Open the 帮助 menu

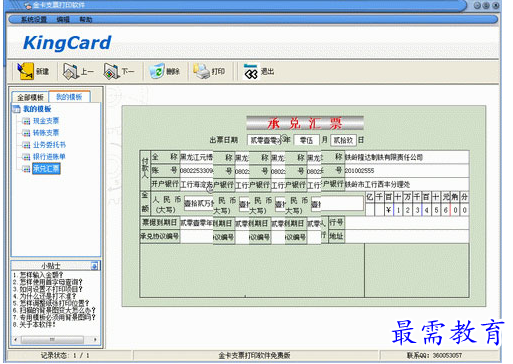click(85, 20)
